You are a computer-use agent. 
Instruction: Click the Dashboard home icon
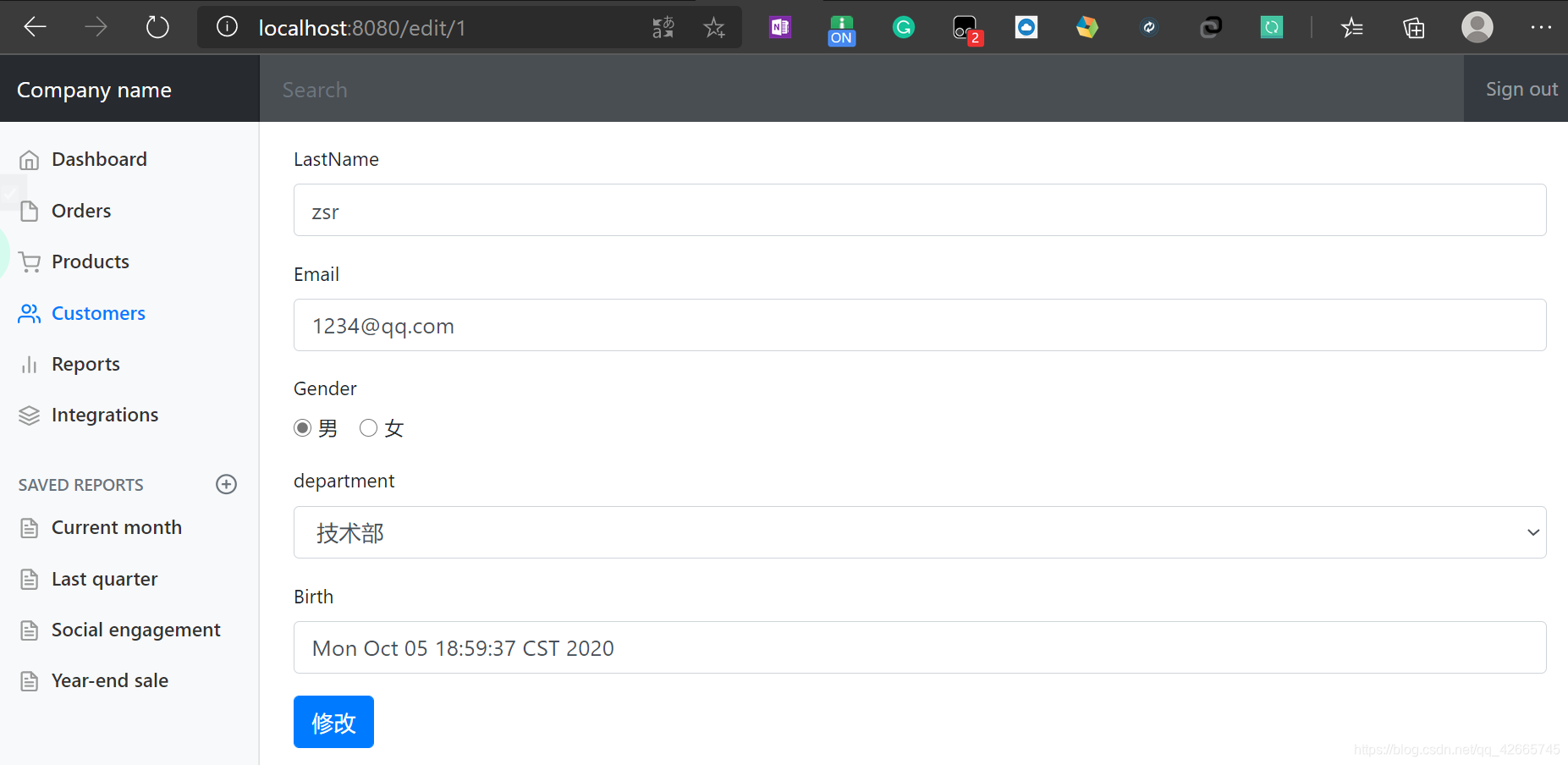tap(30, 160)
